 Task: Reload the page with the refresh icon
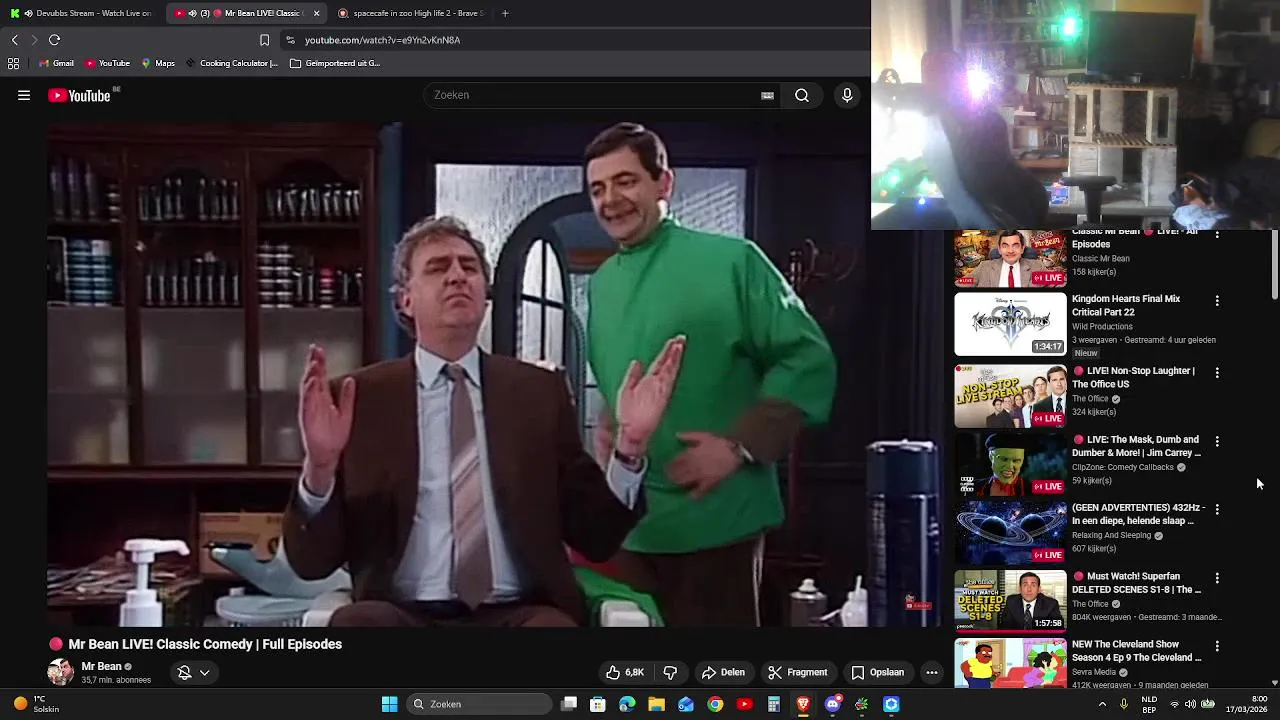55,40
